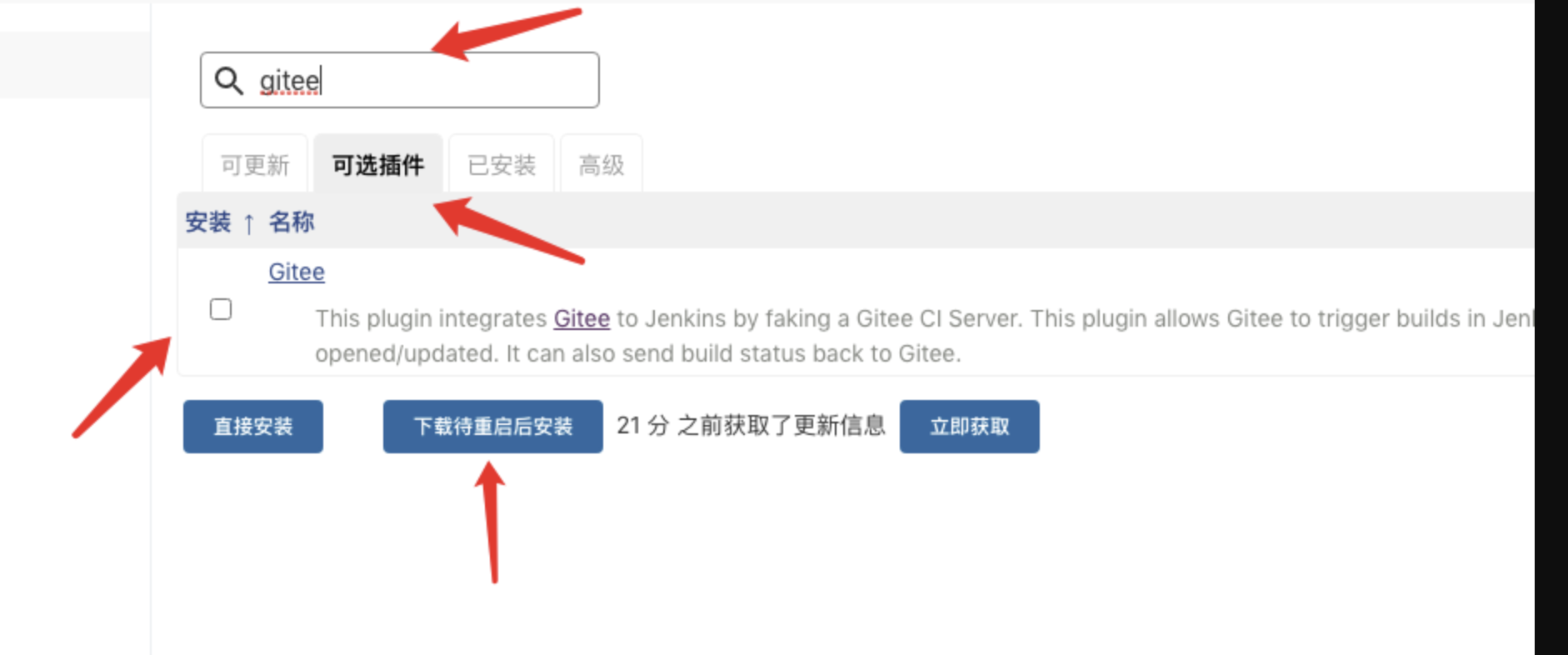The width and height of the screenshot is (1568, 655).
Task: Switch to the 可更新 tab
Action: pos(255,165)
